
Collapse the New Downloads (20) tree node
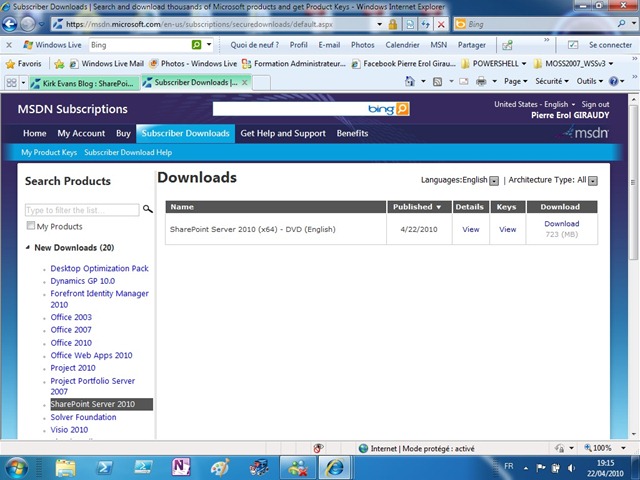pos(28,247)
